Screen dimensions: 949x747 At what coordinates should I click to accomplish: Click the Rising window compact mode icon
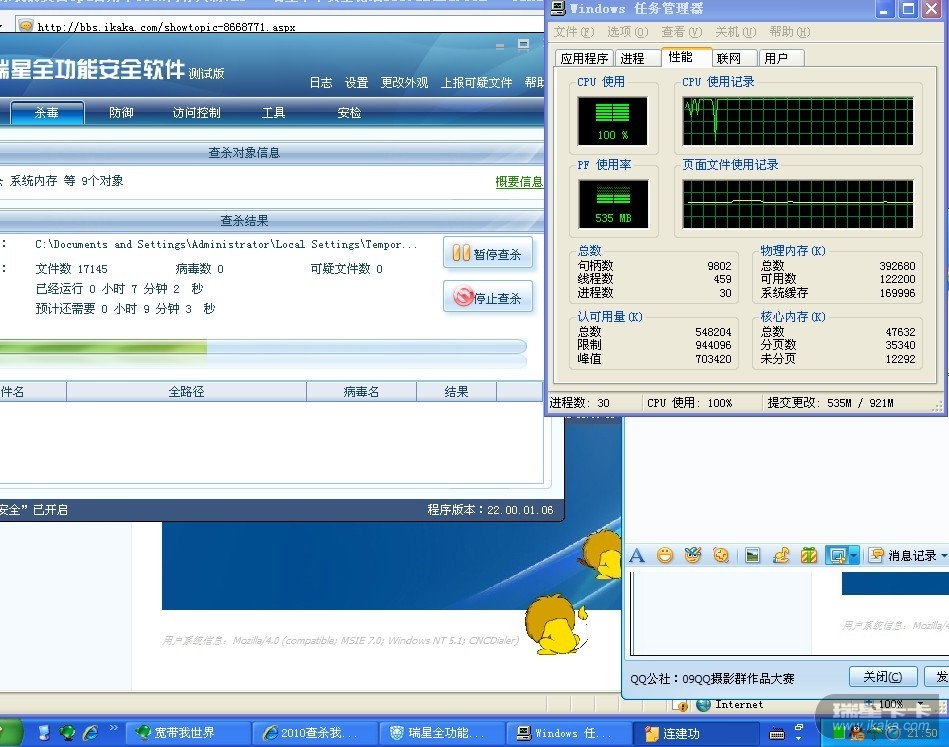click(x=524, y=44)
